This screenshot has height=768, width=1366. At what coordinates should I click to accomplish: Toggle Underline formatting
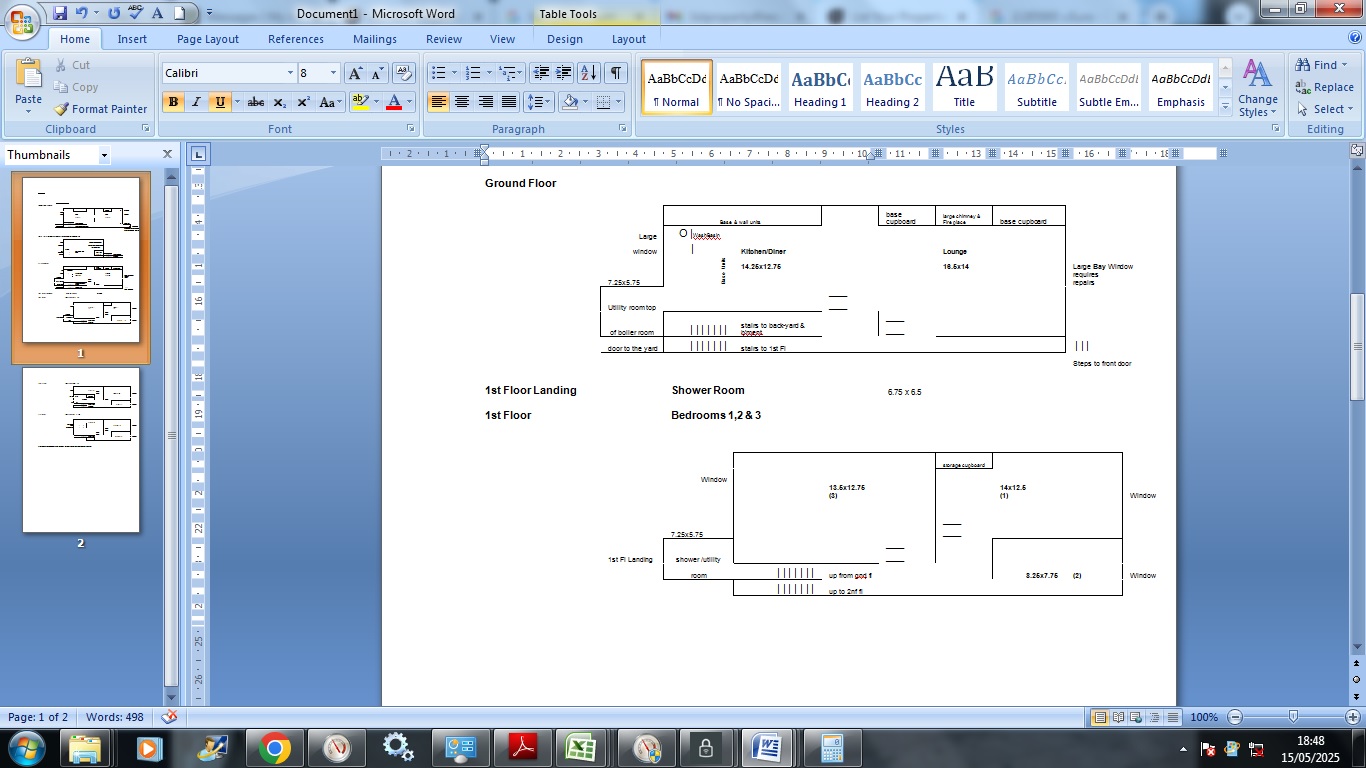pyautogui.click(x=220, y=102)
